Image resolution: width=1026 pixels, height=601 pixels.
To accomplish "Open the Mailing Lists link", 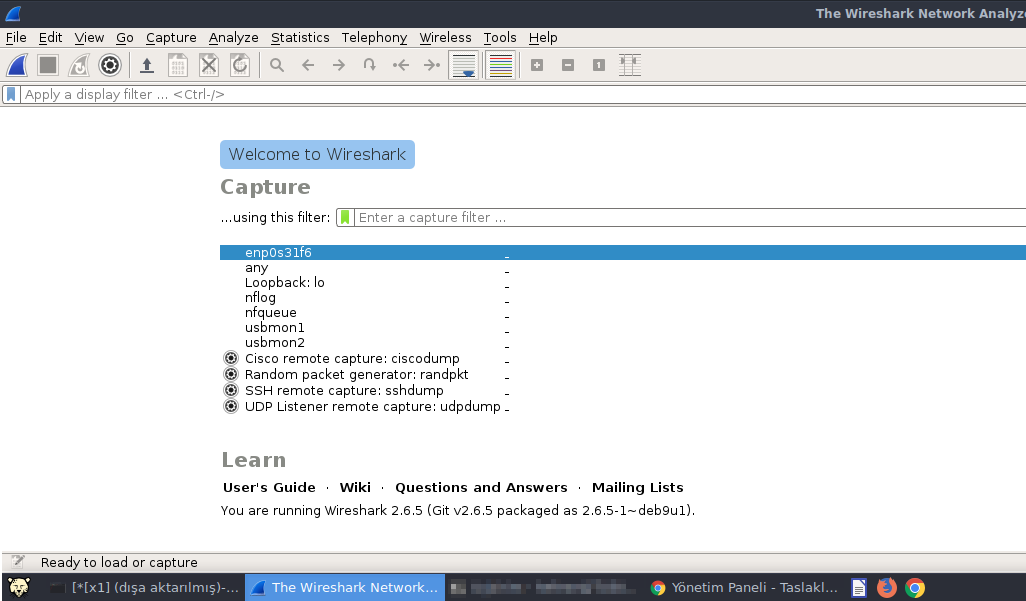I will click(x=637, y=488).
